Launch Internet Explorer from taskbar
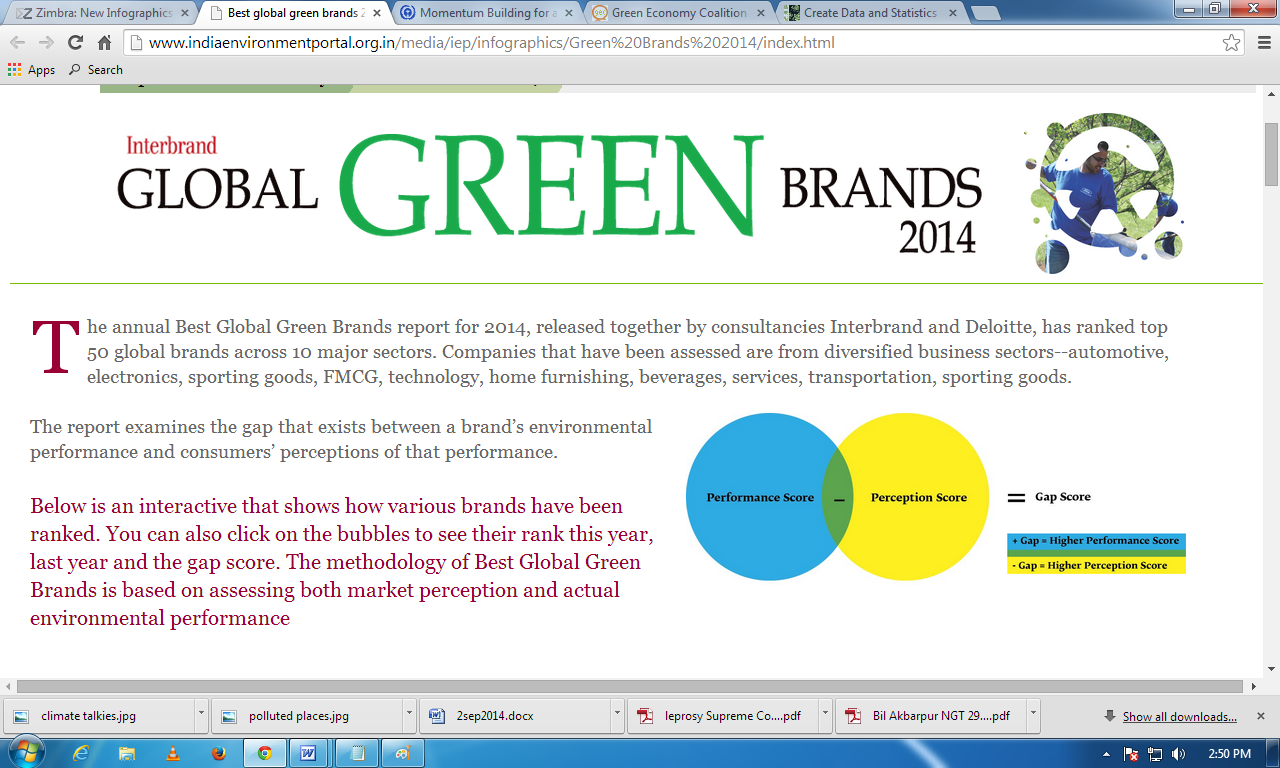The height and width of the screenshot is (768, 1280). tap(82, 753)
